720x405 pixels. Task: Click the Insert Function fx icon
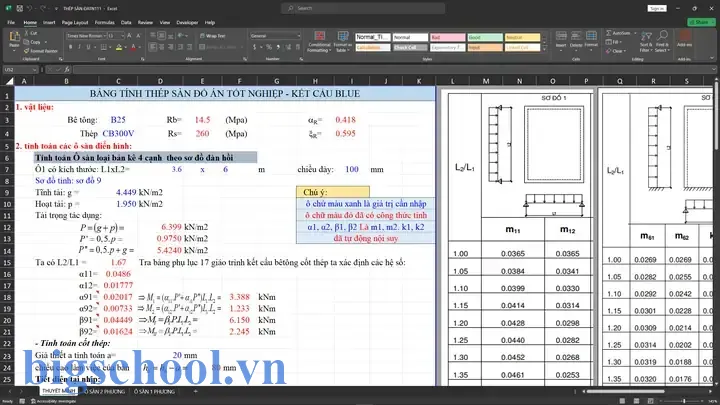tap(67, 69)
